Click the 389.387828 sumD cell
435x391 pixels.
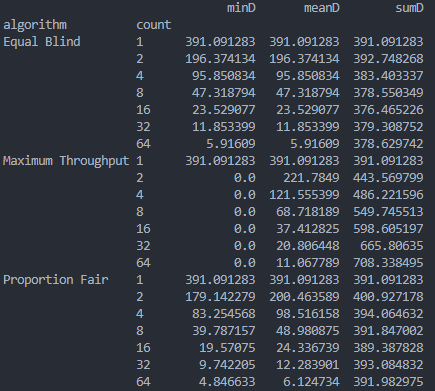click(x=388, y=348)
